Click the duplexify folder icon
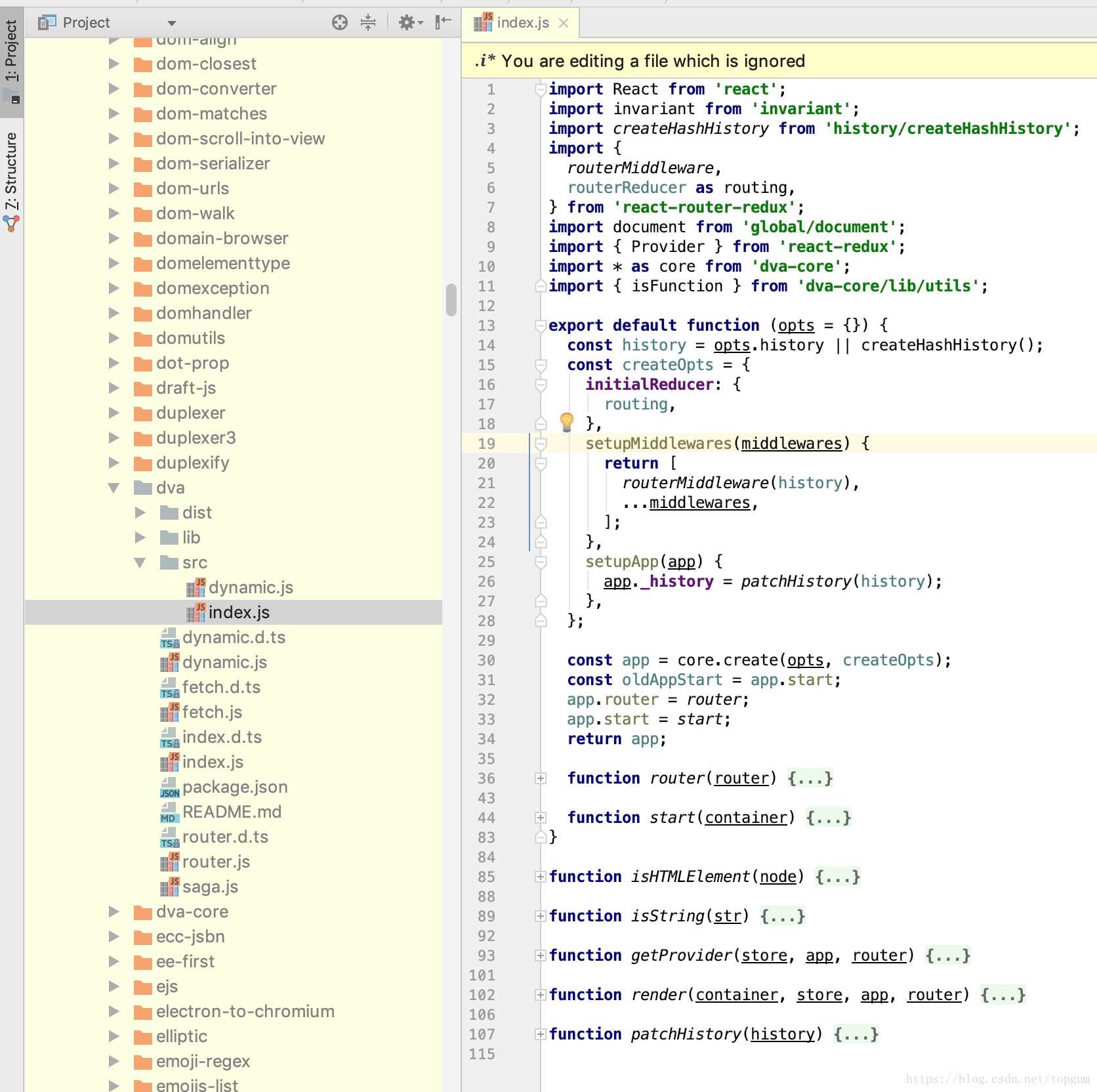 point(142,463)
